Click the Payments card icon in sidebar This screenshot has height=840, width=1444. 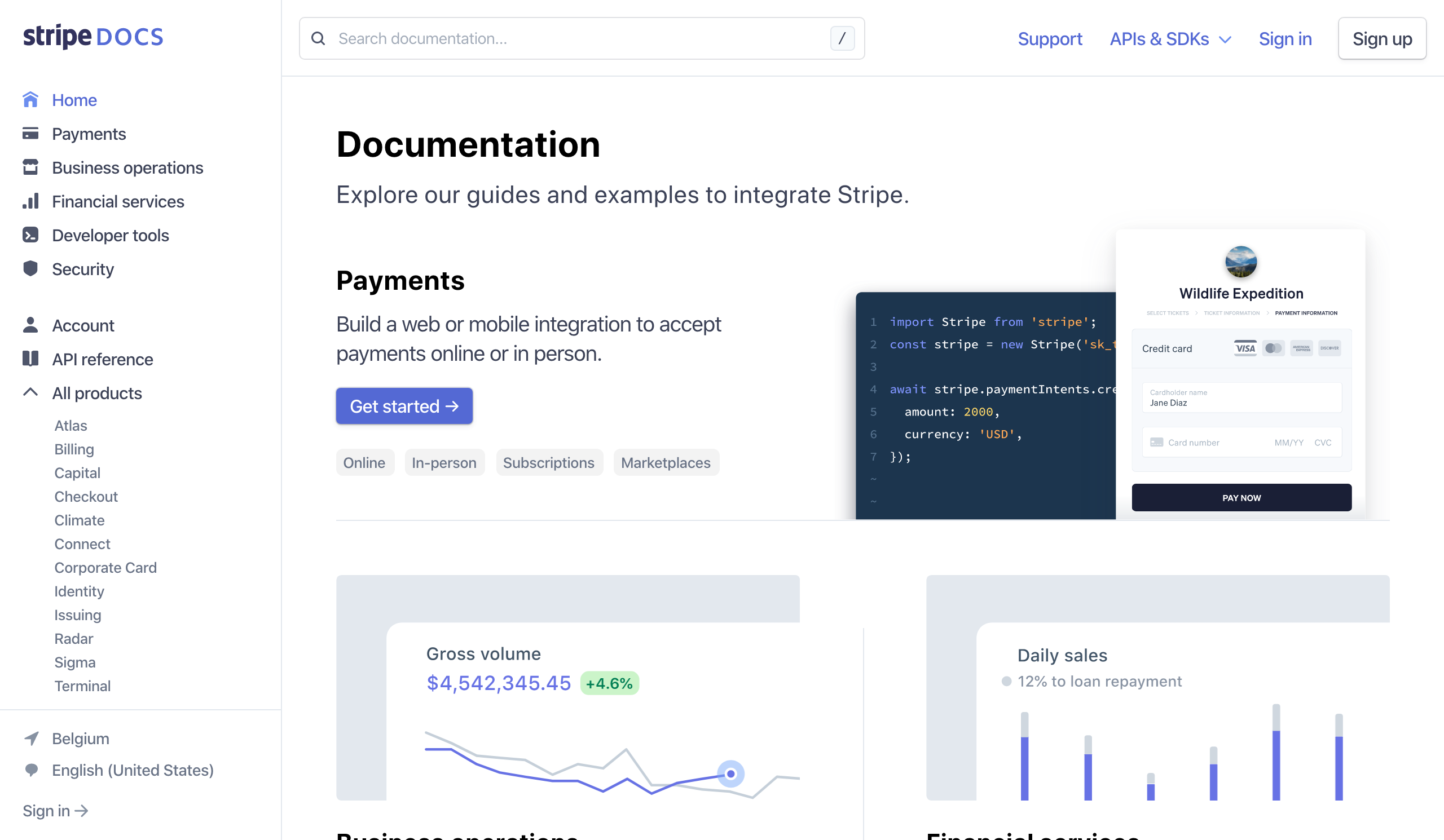(x=30, y=134)
